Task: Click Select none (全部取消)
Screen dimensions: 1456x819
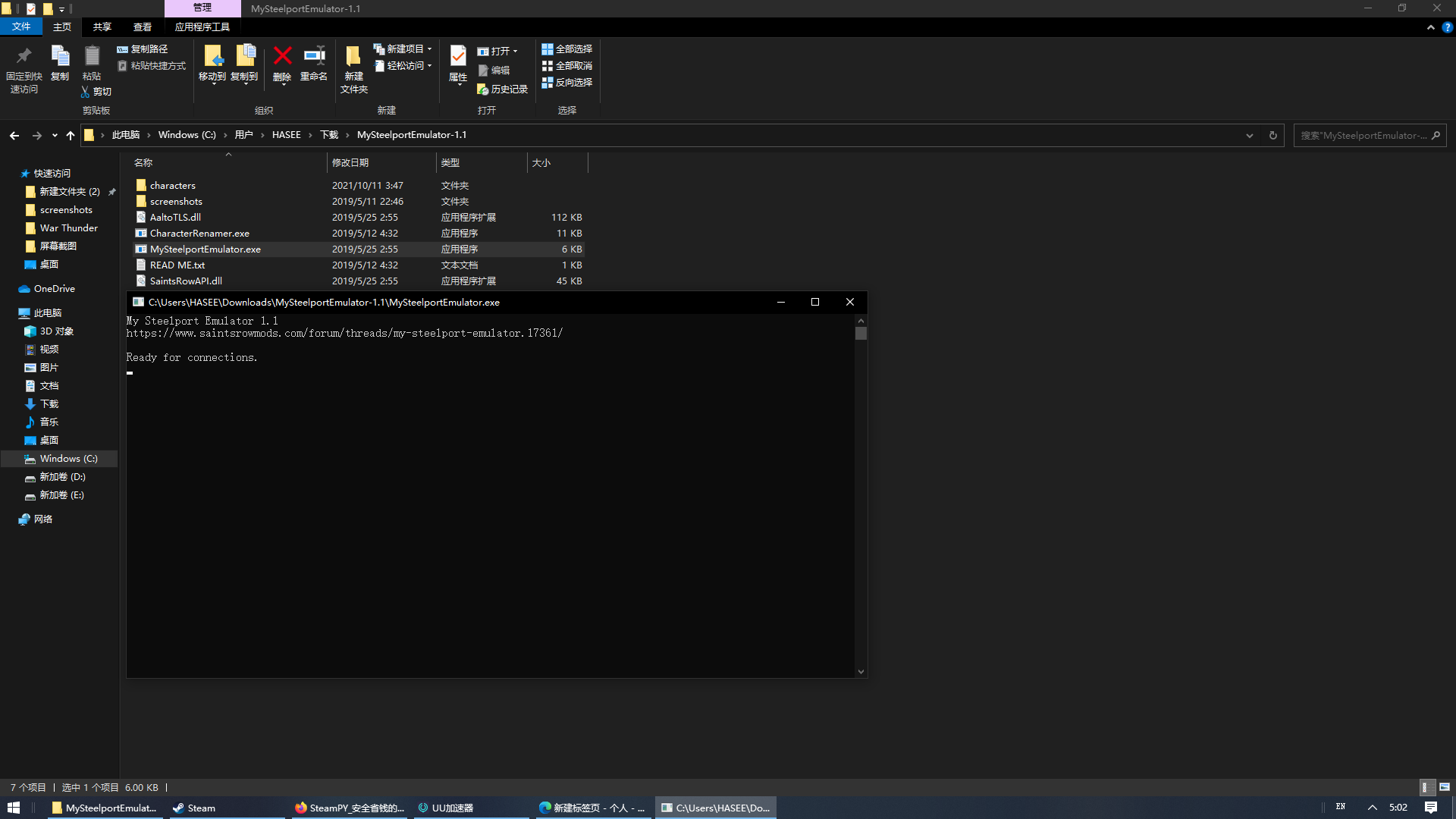Action: coord(567,66)
